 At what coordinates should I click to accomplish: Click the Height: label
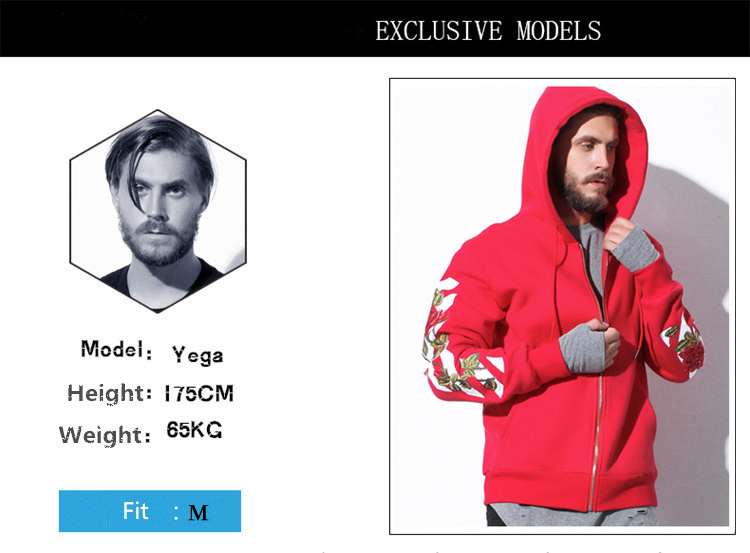(110, 393)
